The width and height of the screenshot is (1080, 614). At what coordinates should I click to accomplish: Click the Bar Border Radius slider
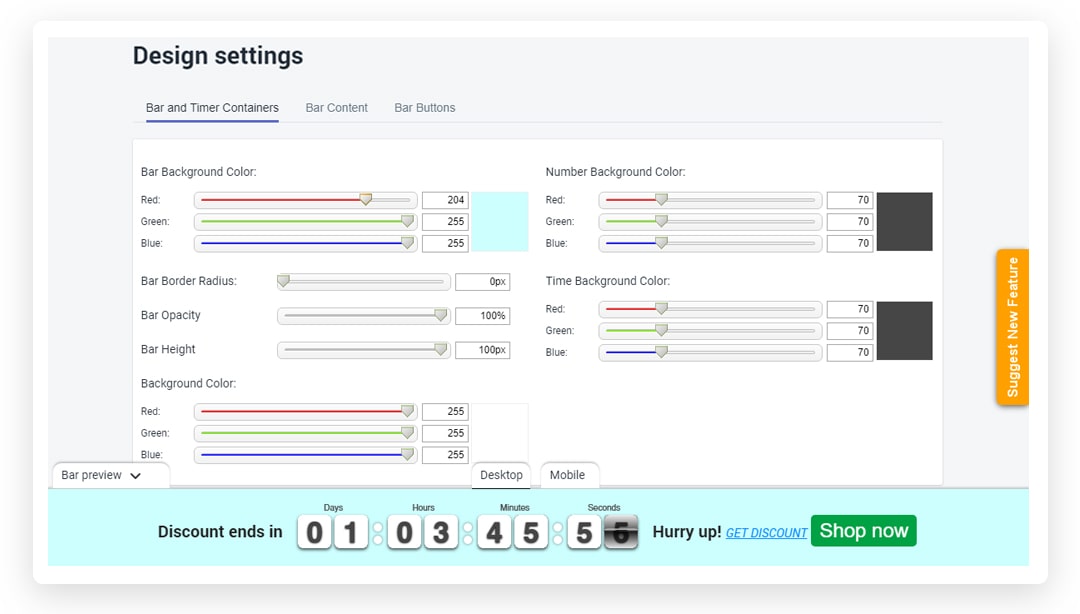coord(364,281)
